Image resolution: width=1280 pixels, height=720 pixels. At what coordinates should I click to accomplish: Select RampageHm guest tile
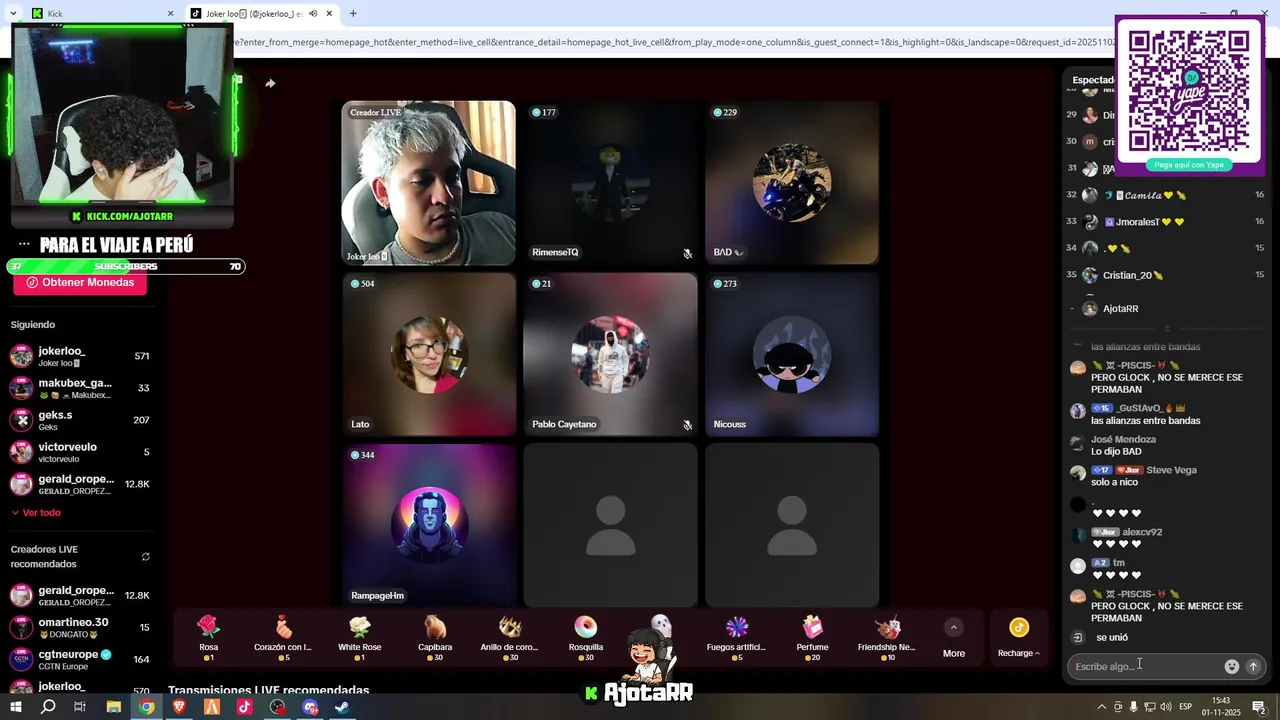429,525
